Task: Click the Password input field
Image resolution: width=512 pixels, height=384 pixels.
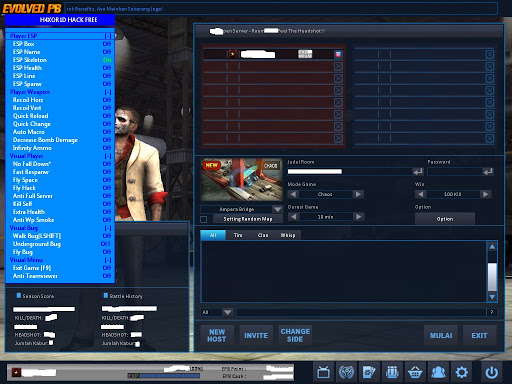Action: coord(455,172)
